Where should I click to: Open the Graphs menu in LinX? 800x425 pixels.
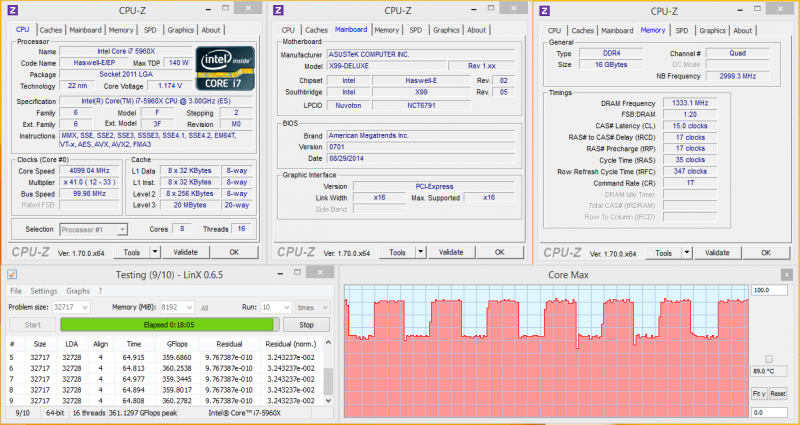point(78,291)
